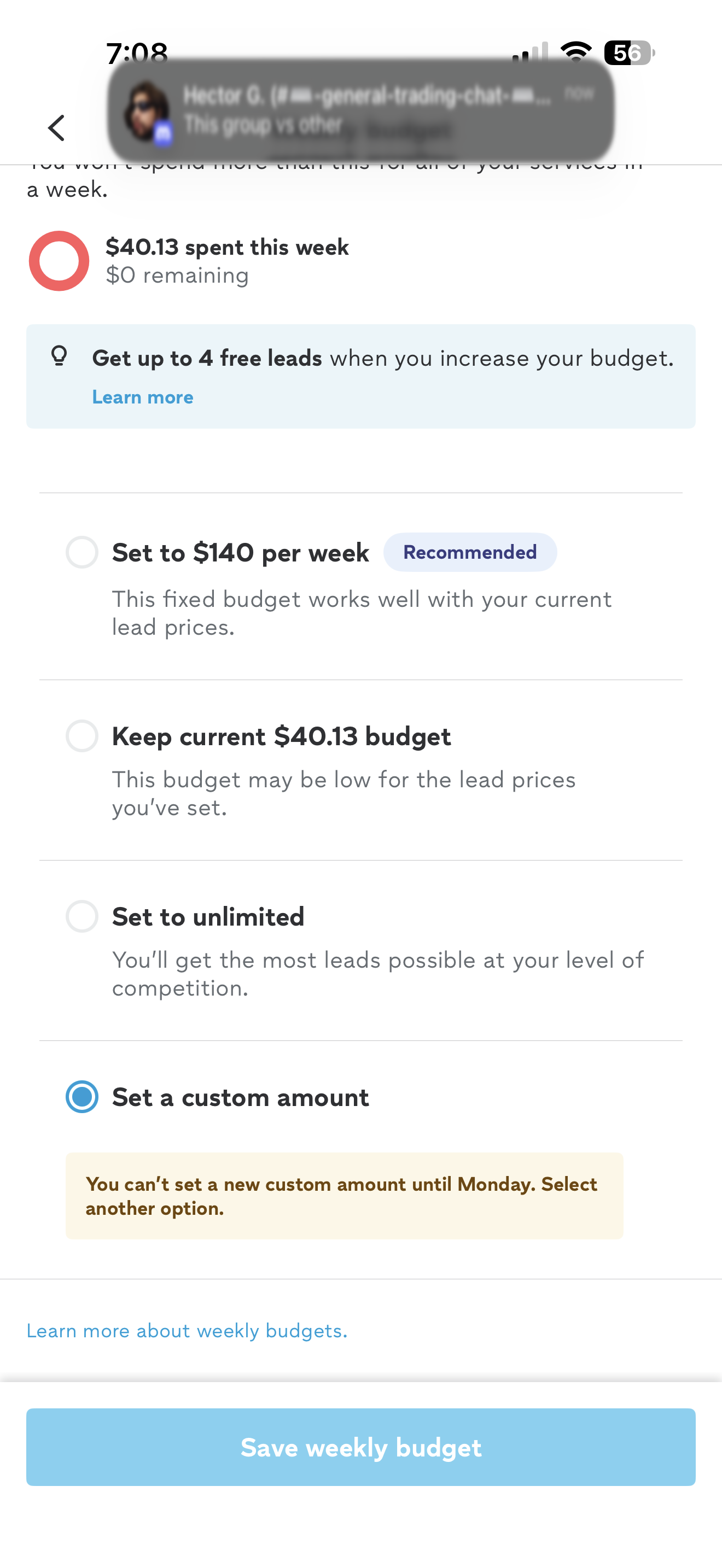Image resolution: width=722 pixels, height=1568 pixels.
Task: Tap the Discord badge on the avatar
Action: 162,133
